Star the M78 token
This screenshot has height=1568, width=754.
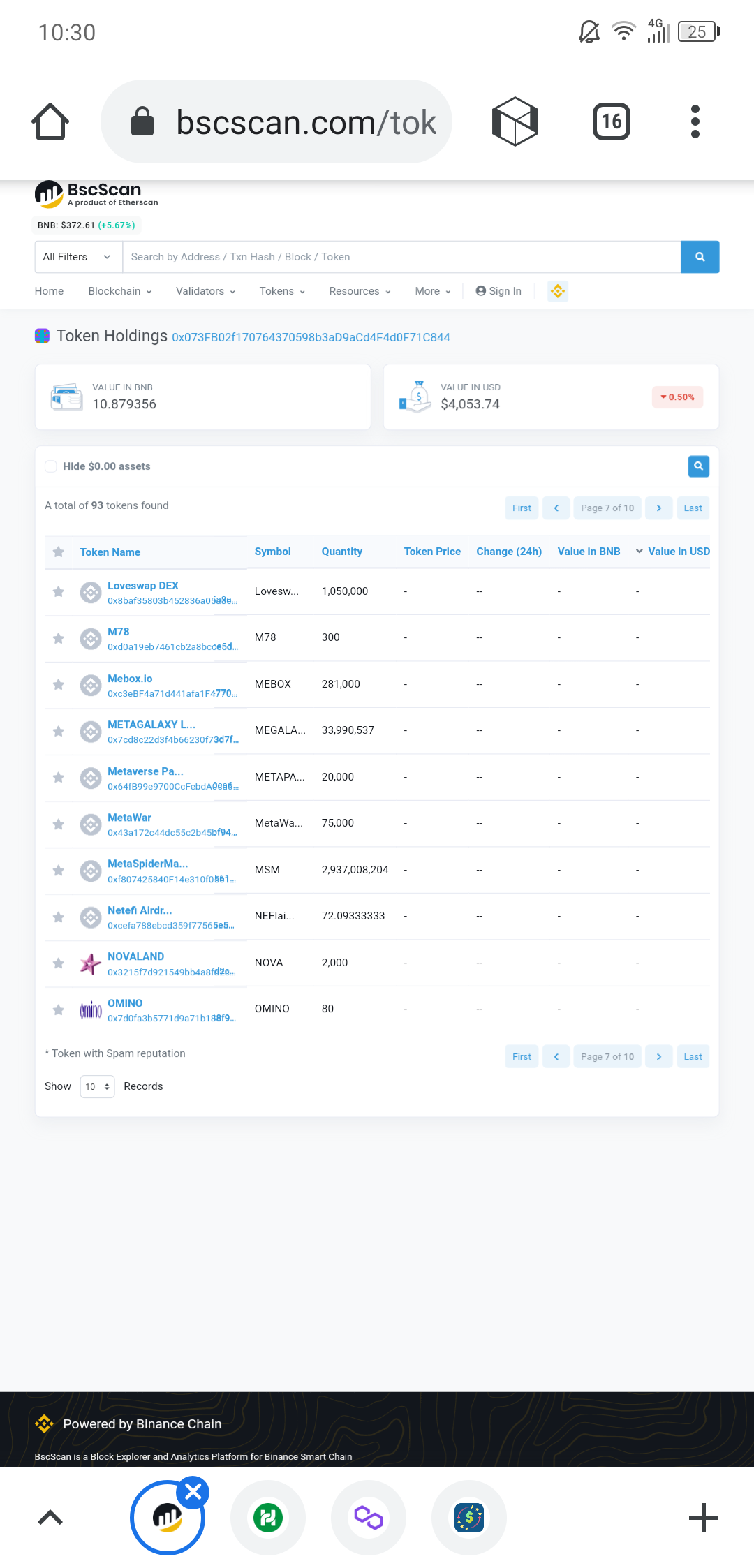click(59, 638)
